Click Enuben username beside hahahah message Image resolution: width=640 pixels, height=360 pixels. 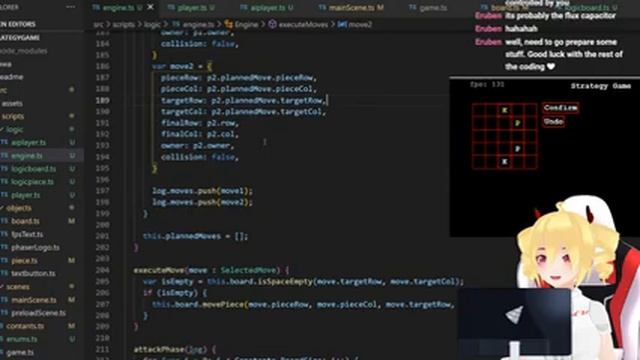(488, 29)
